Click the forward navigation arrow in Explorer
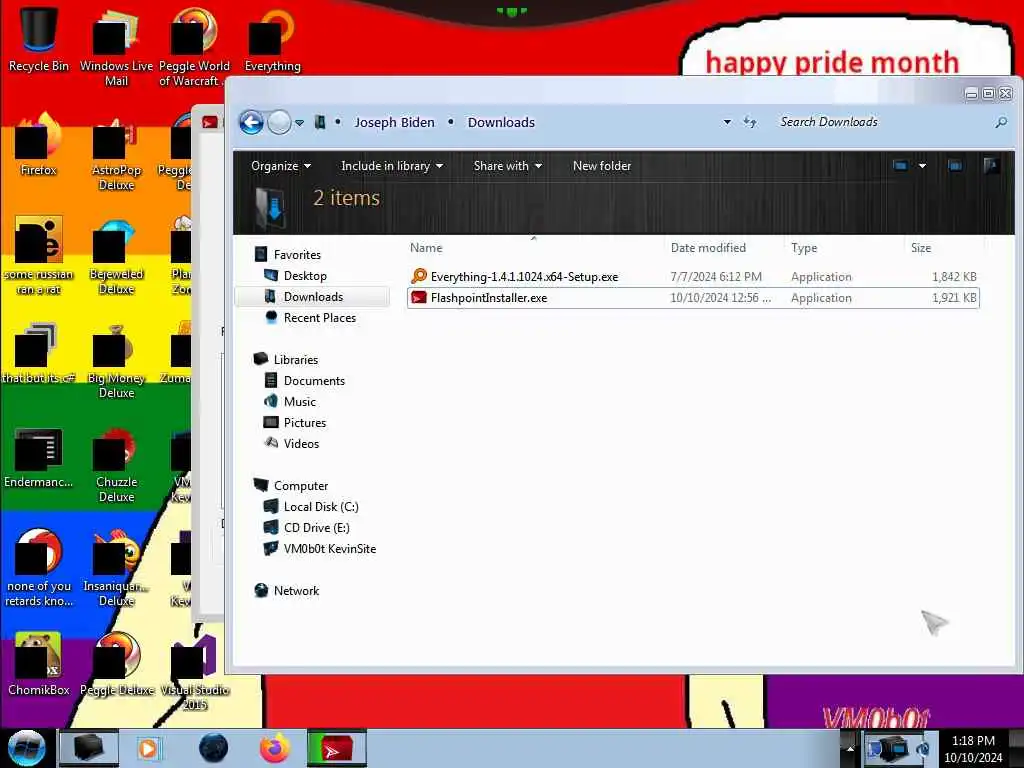The image size is (1024, 768). [280, 122]
